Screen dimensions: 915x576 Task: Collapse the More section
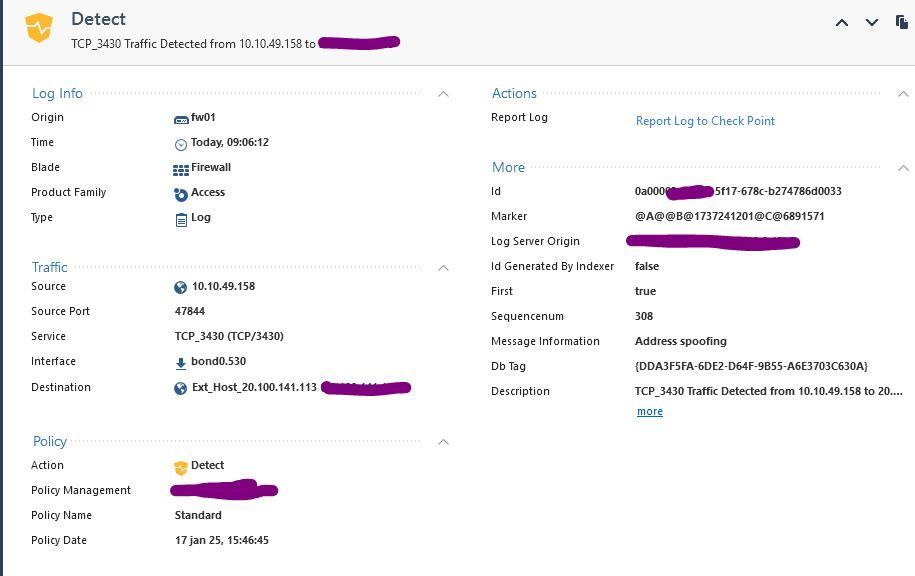click(903, 168)
